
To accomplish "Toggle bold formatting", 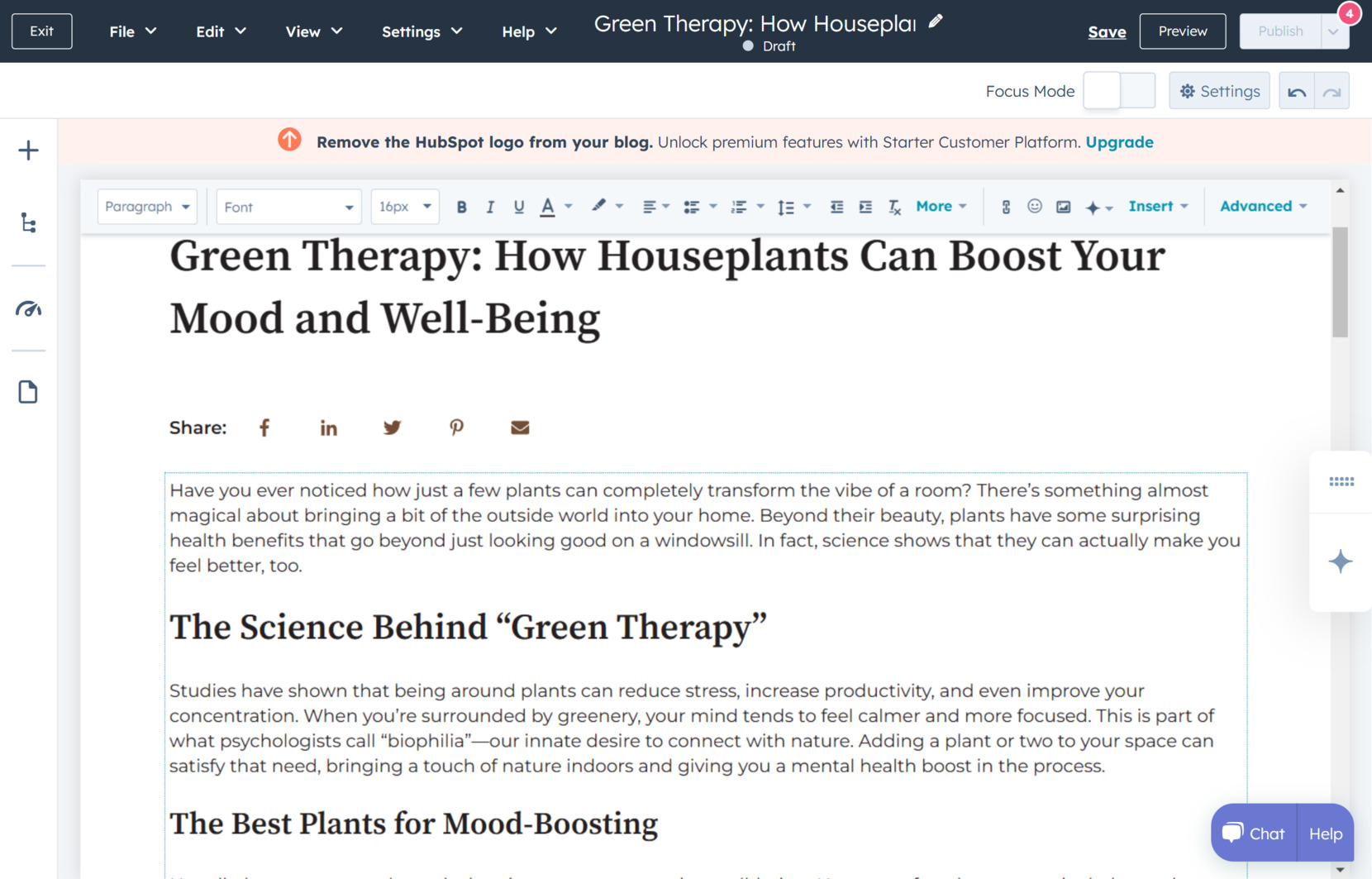I will click(461, 207).
